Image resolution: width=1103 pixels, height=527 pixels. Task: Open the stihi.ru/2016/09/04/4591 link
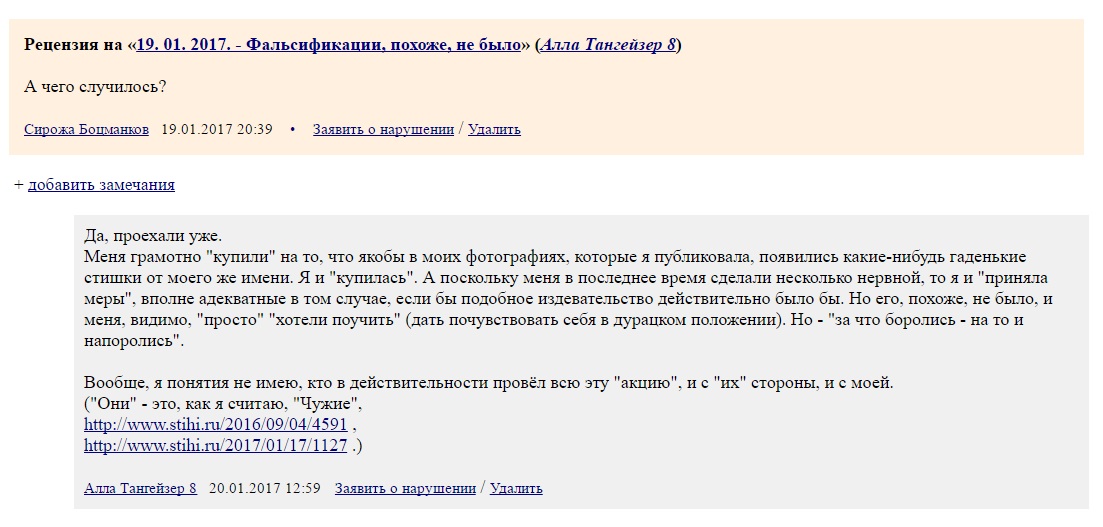[215, 424]
